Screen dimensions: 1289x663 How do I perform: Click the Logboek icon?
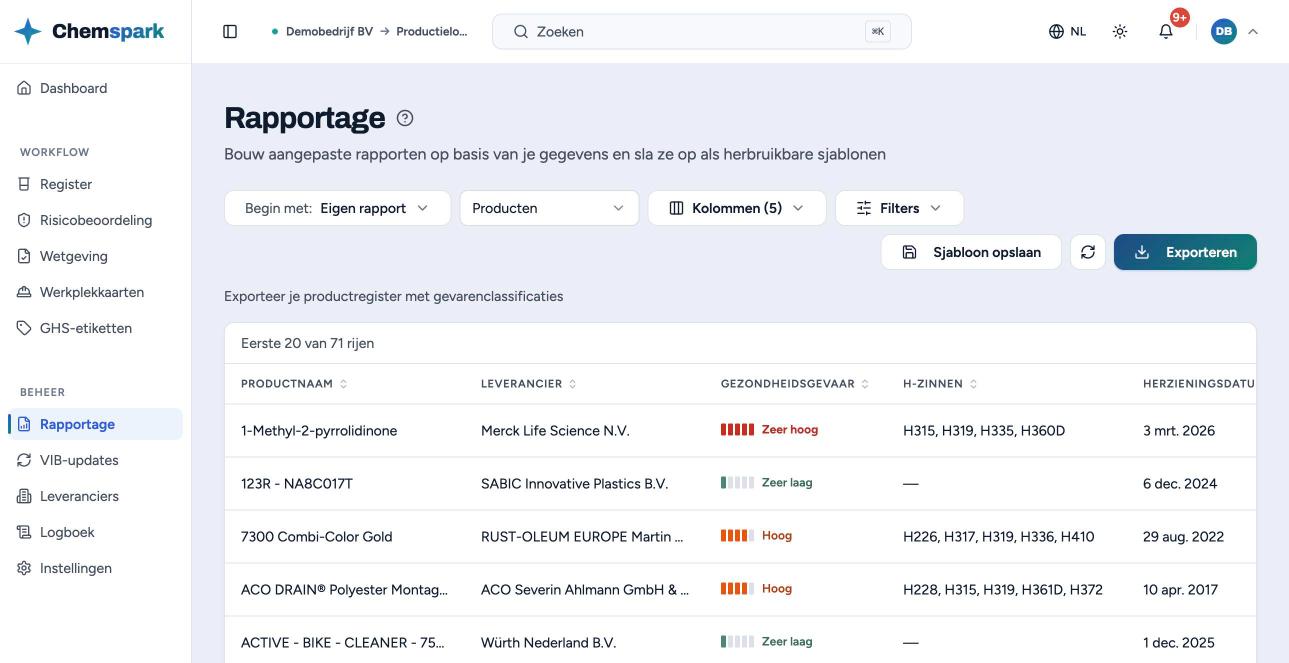point(25,532)
